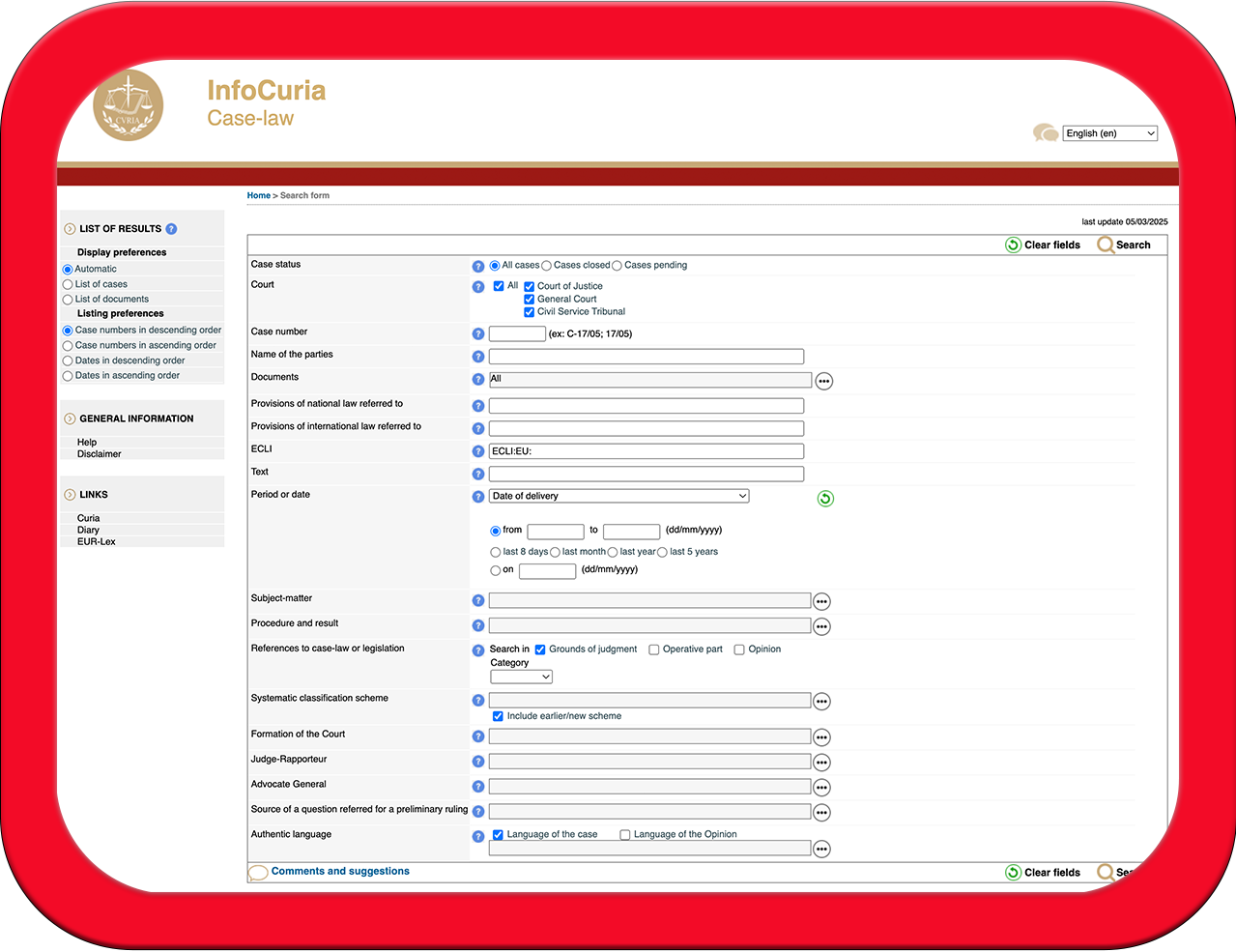Screen dimensions: 1236x952
Task: Open Formation of the Court ellipsis picker
Action: click(x=821, y=737)
